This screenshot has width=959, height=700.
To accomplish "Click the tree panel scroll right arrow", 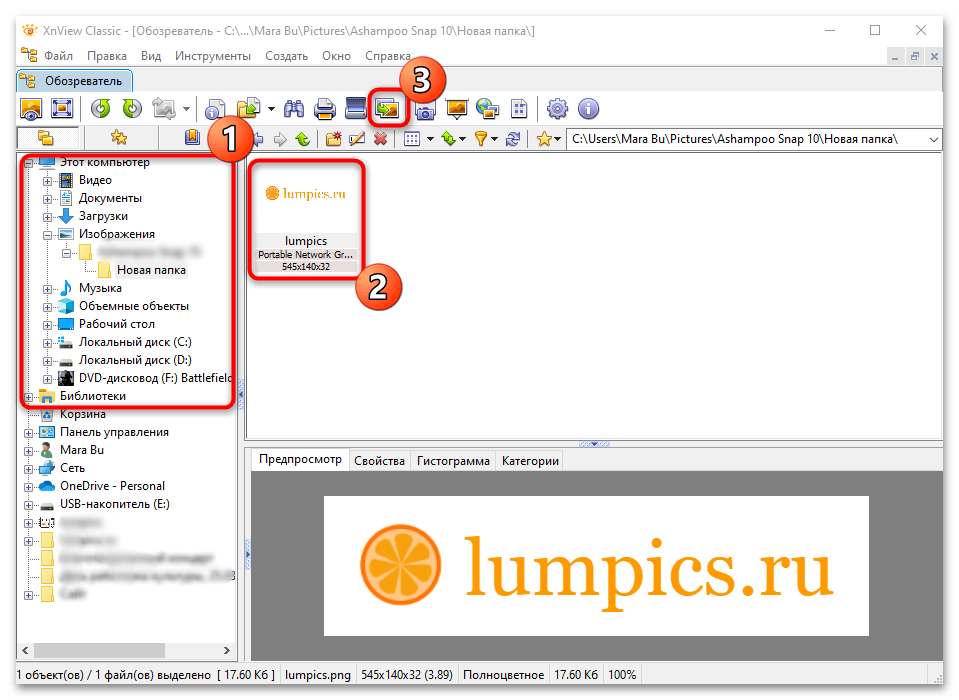I will [227, 650].
